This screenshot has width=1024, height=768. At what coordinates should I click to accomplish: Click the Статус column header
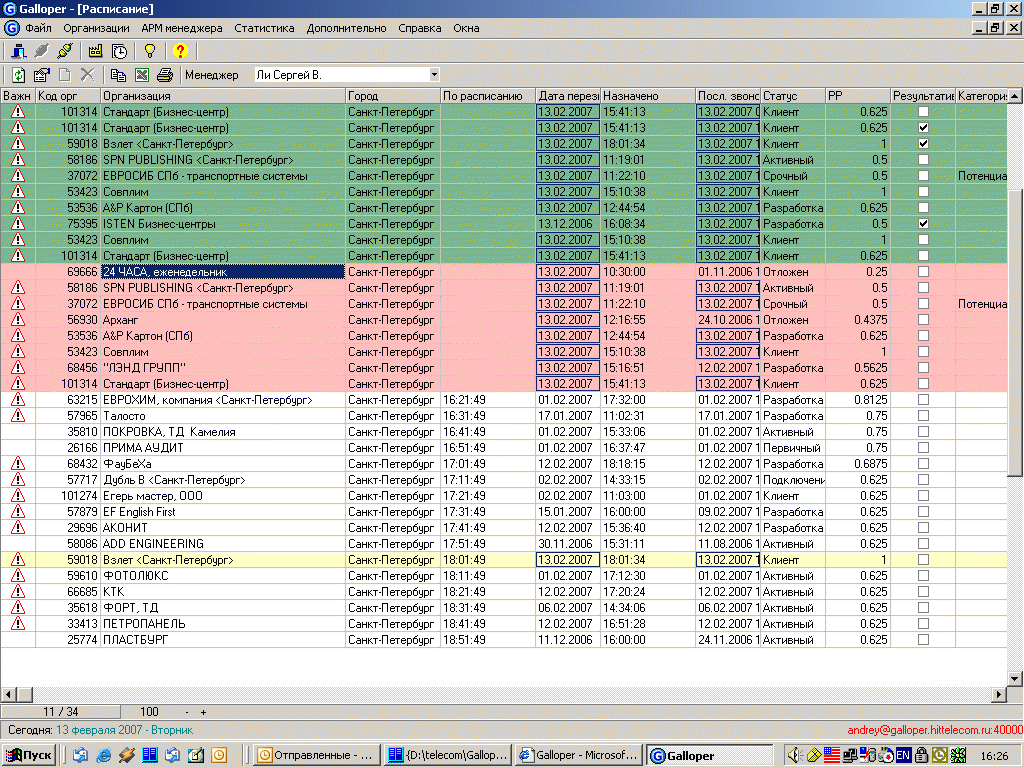tap(792, 96)
